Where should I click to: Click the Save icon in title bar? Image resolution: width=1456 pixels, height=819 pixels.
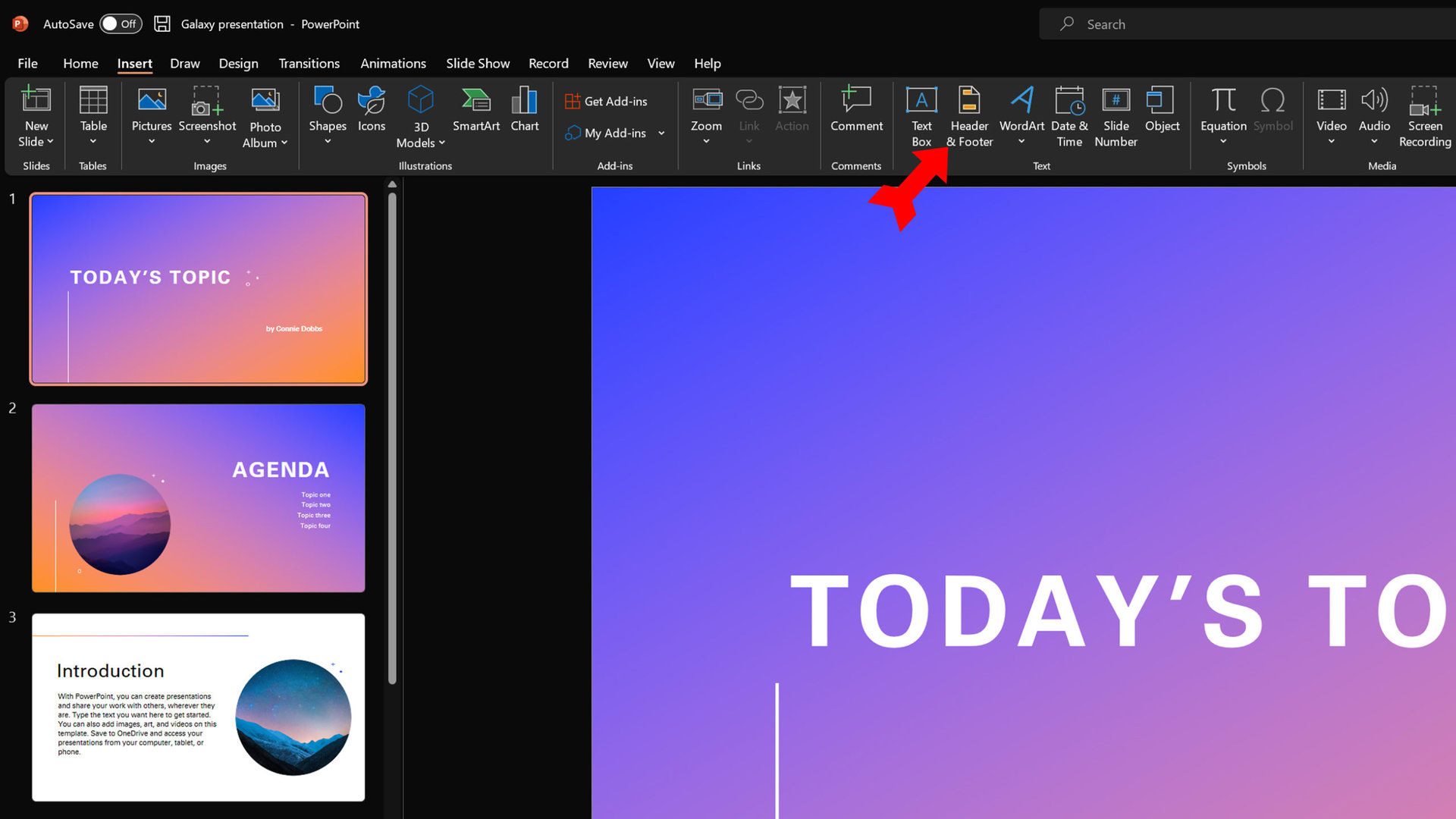point(162,24)
